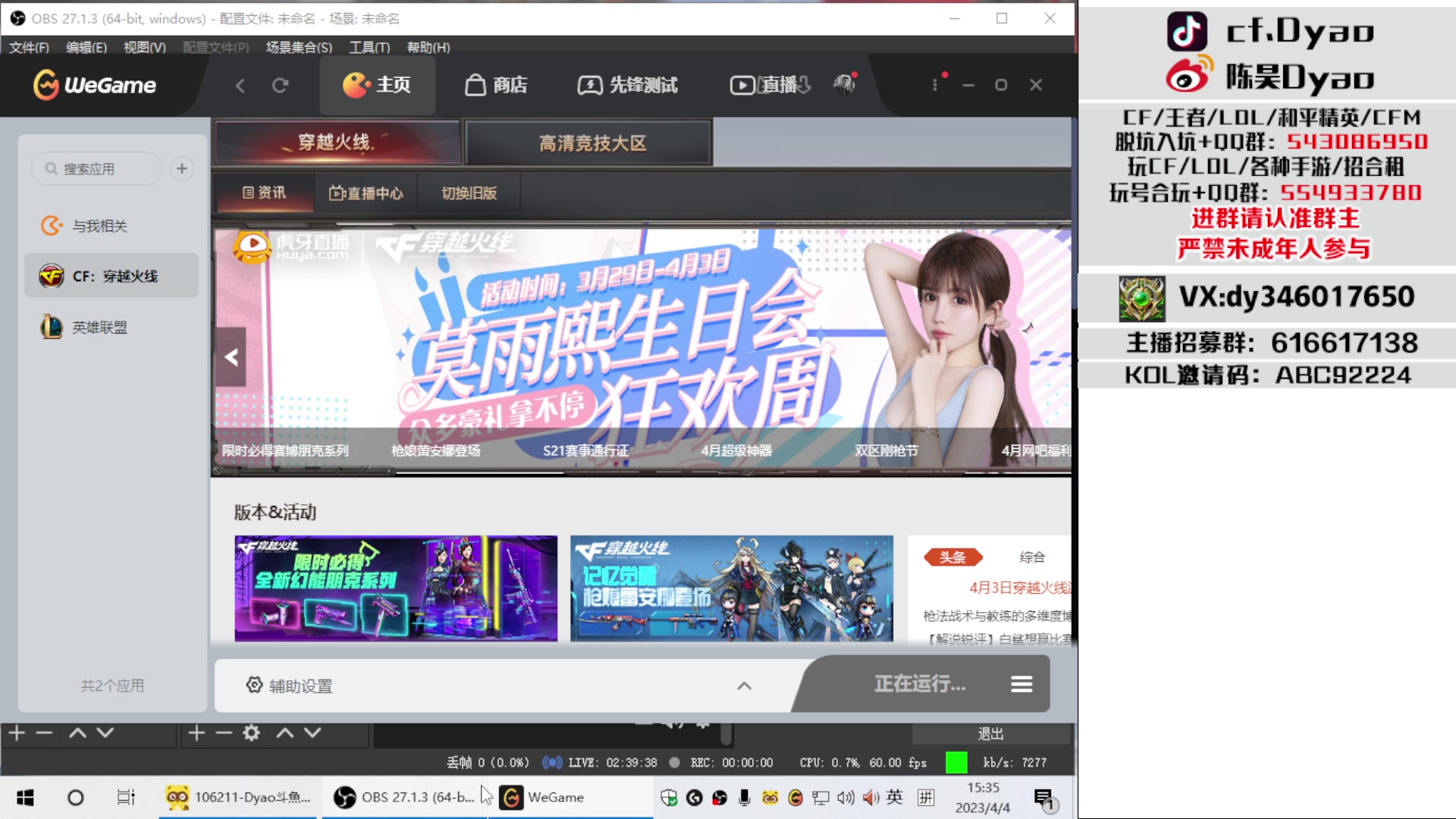Click 切换旧版 to switch version
This screenshot has width=1456, height=819.
(x=469, y=193)
